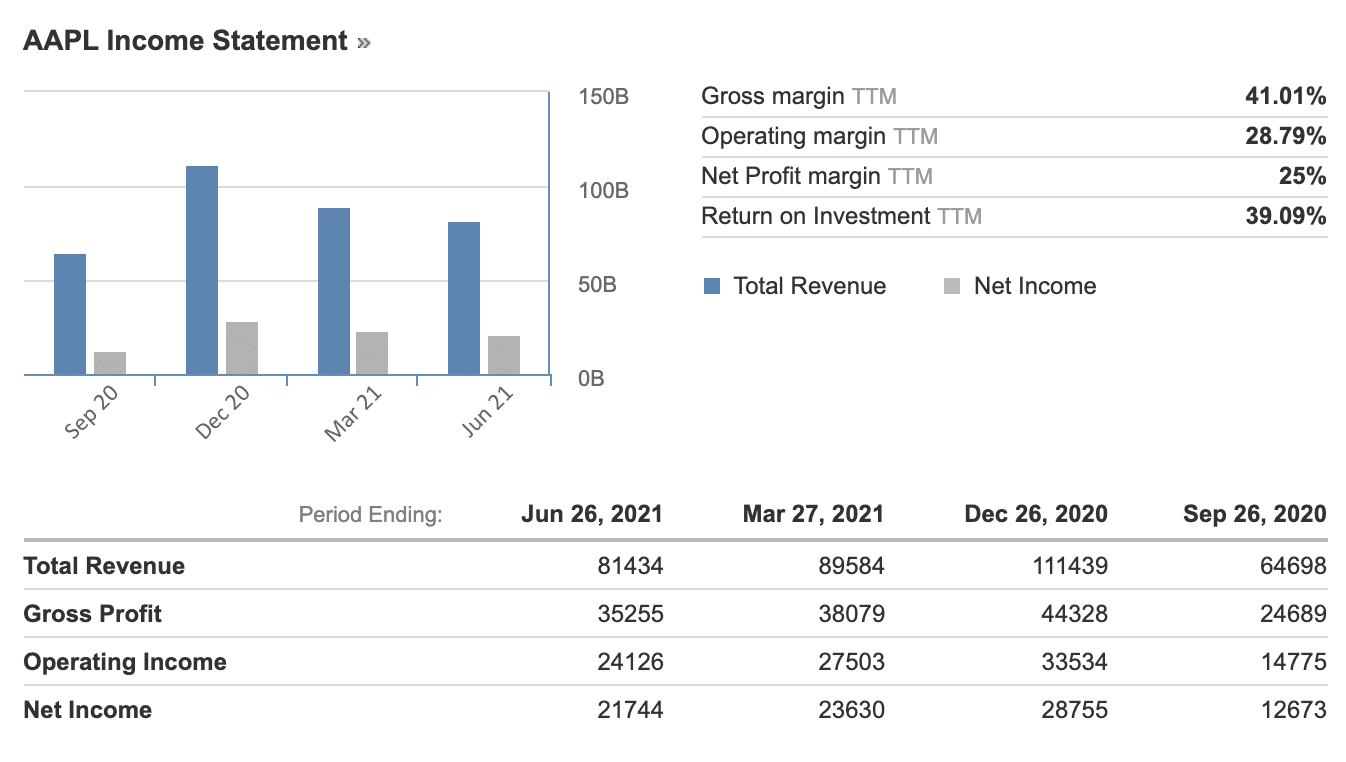Click the gray Net Income legend swatch
1346x762 pixels.
[952, 286]
